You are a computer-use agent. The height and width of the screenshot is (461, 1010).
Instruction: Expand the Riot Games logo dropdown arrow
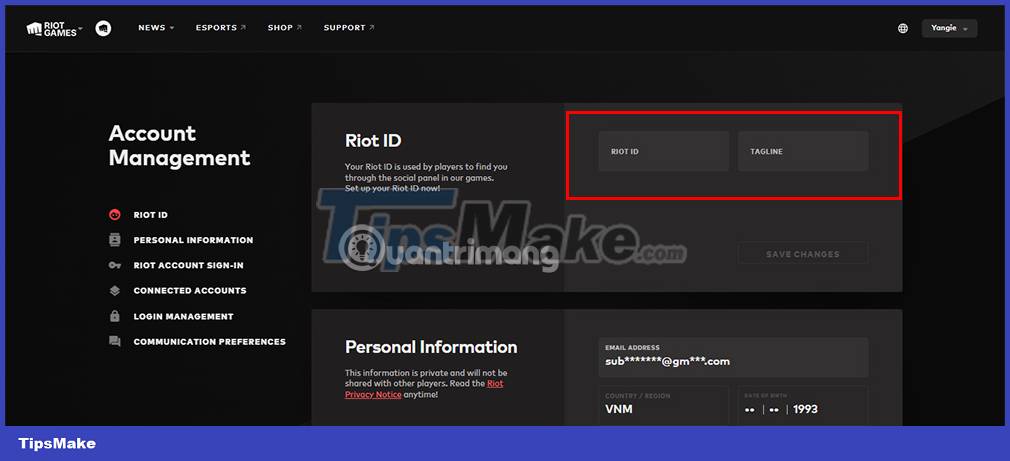point(81,28)
